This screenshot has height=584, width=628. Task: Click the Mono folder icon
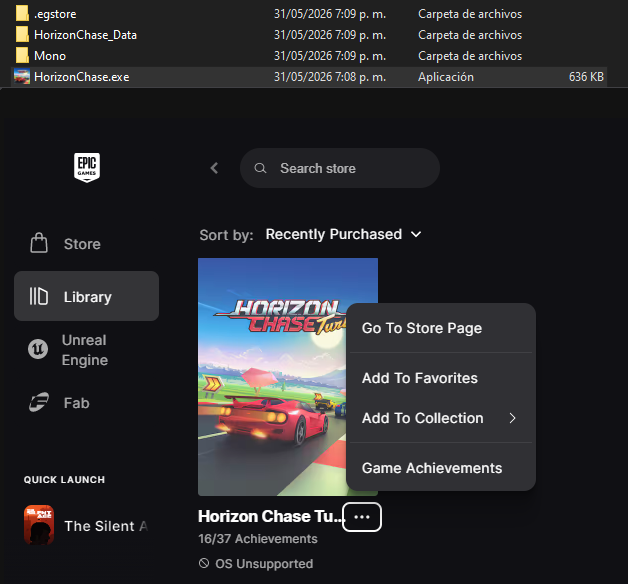point(22,55)
